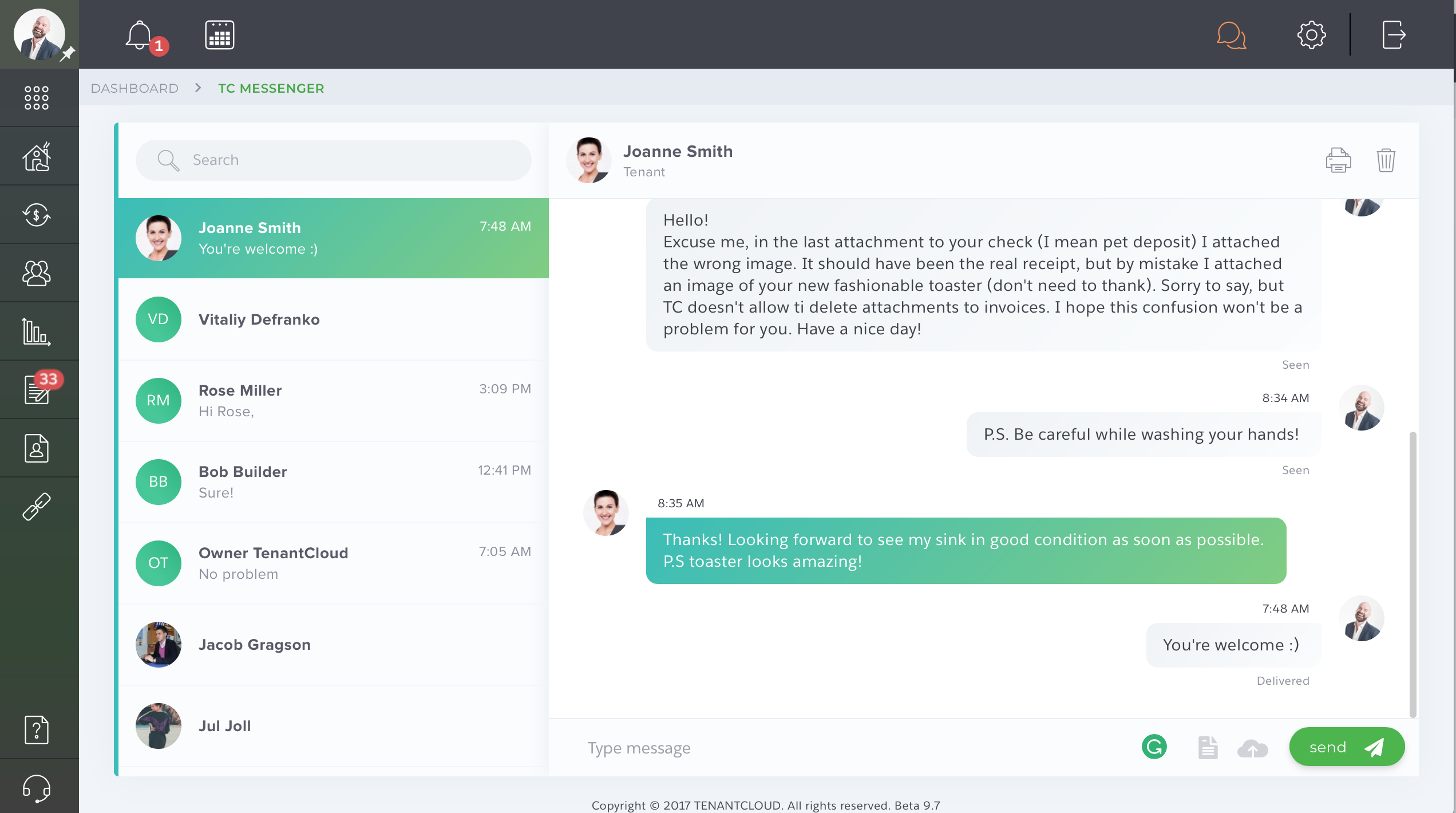Select the TC Messenger breadcrumb tab
1456x813 pixels.
271,88
